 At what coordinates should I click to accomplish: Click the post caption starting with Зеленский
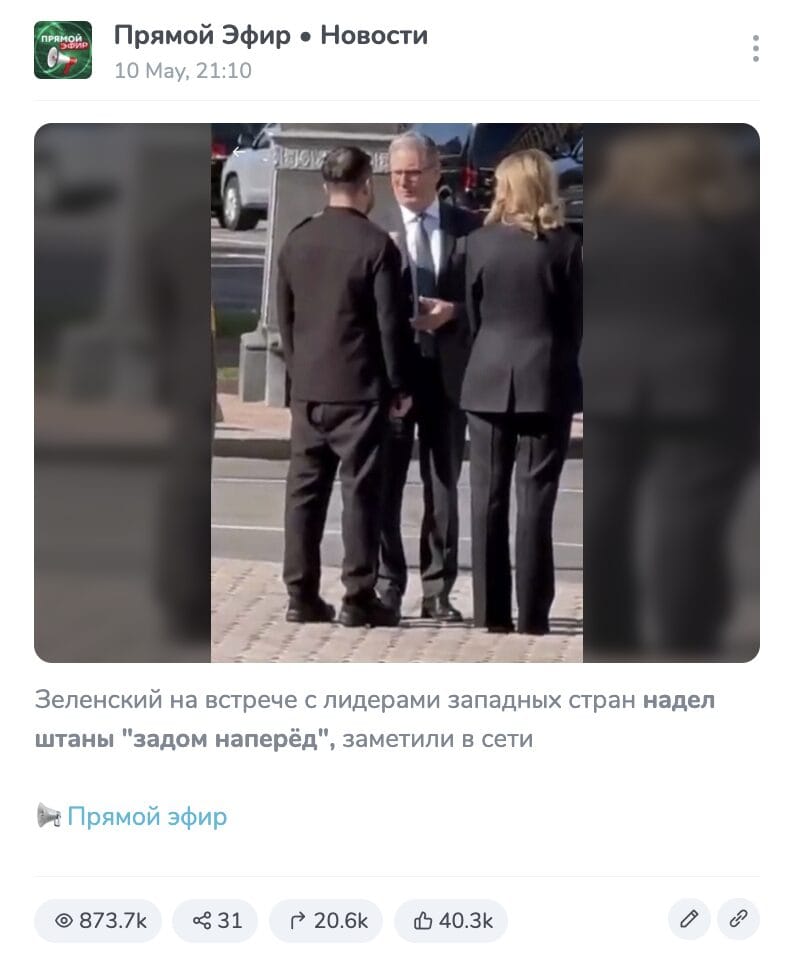pos(374,719)
